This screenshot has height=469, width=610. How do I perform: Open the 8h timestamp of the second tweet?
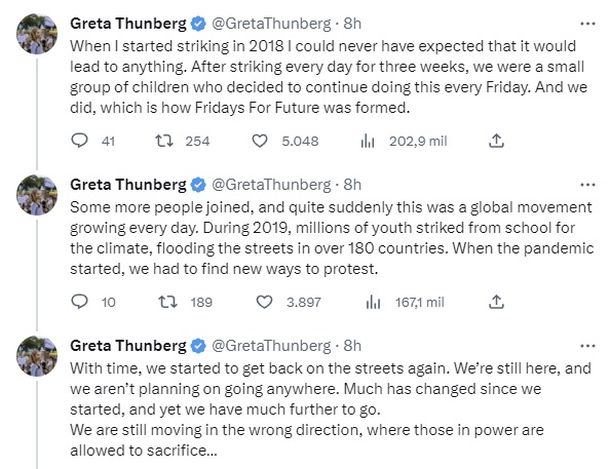click(x=352, y=184)
